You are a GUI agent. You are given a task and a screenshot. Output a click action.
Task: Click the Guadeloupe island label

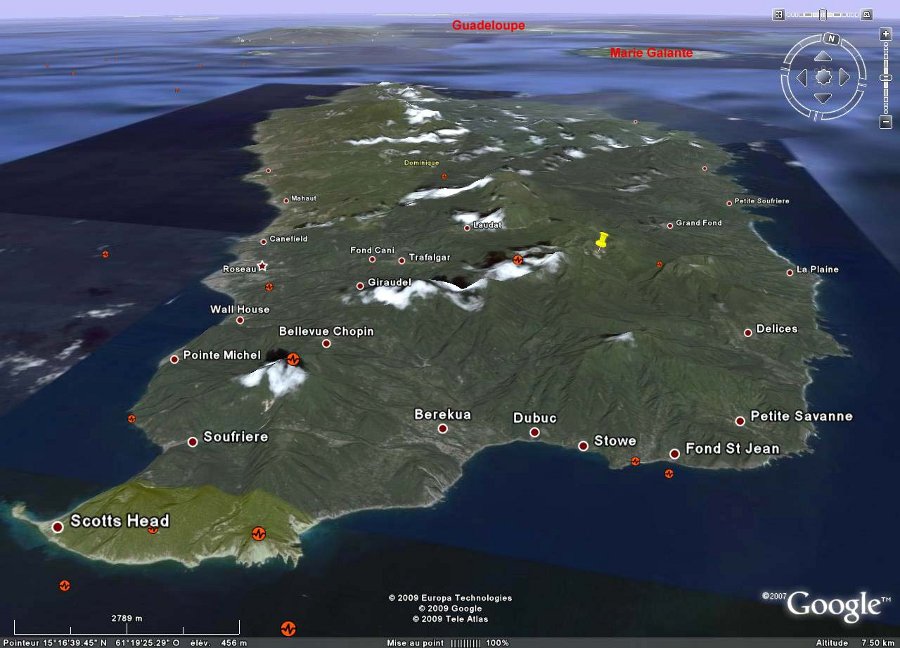point(488,25)
